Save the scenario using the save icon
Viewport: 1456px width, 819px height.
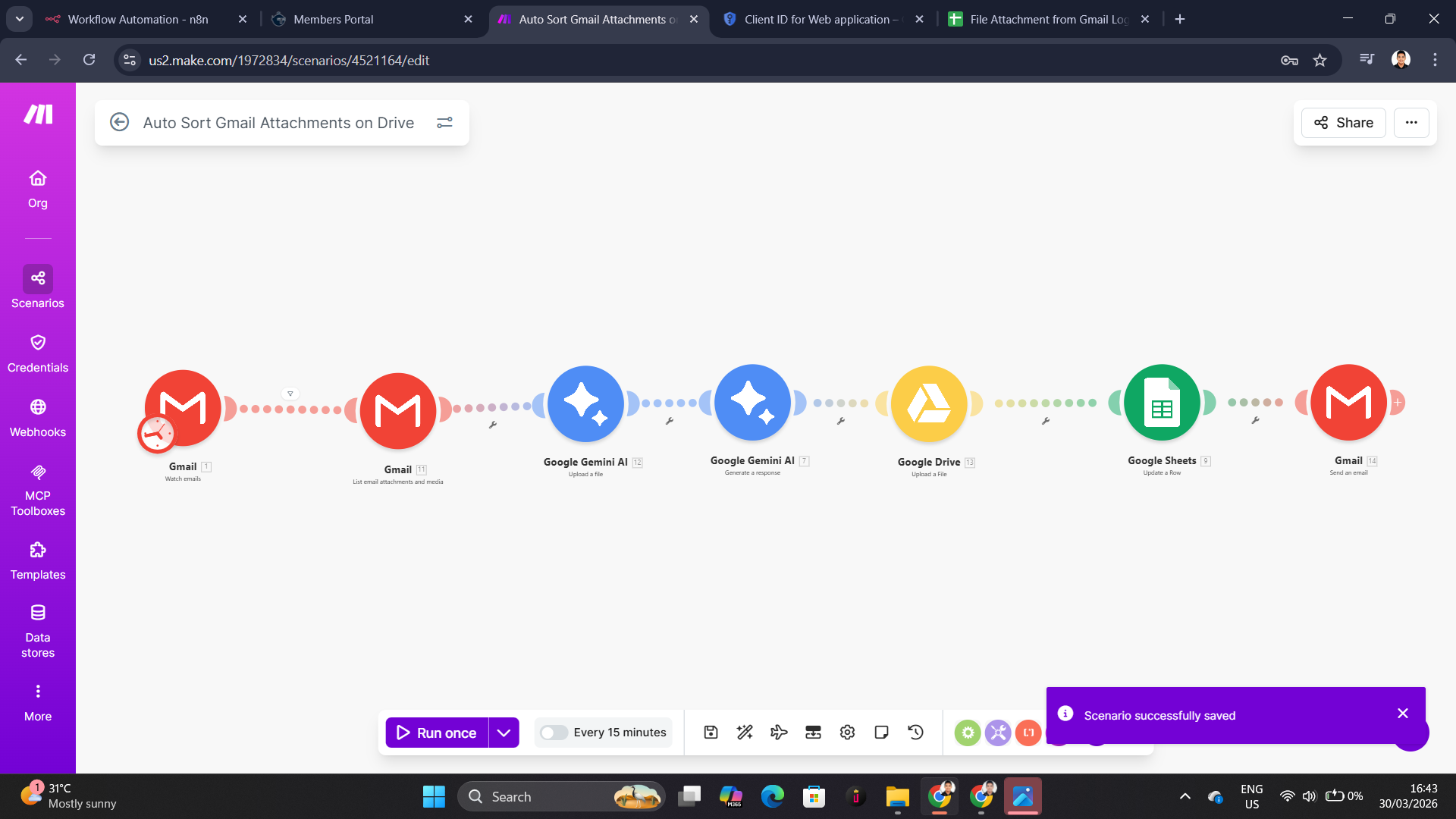click(x=711, y=732)
